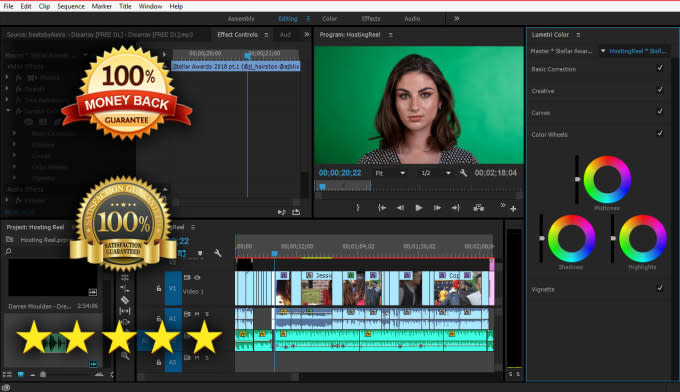Screen dimensions: 680x392
Task: Switch Project panel to list view
Action: (x=7, y=374)
